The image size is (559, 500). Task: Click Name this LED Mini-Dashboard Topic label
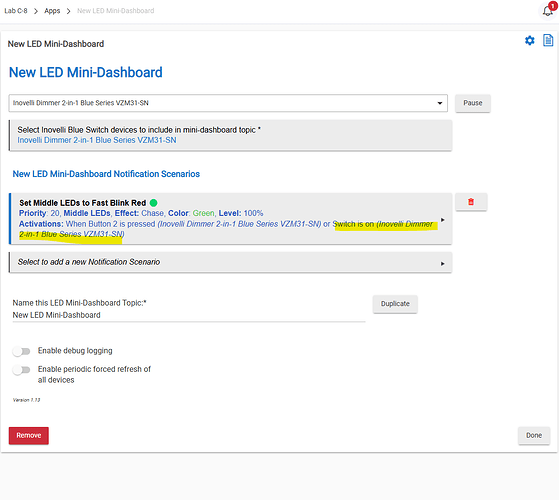80,303
